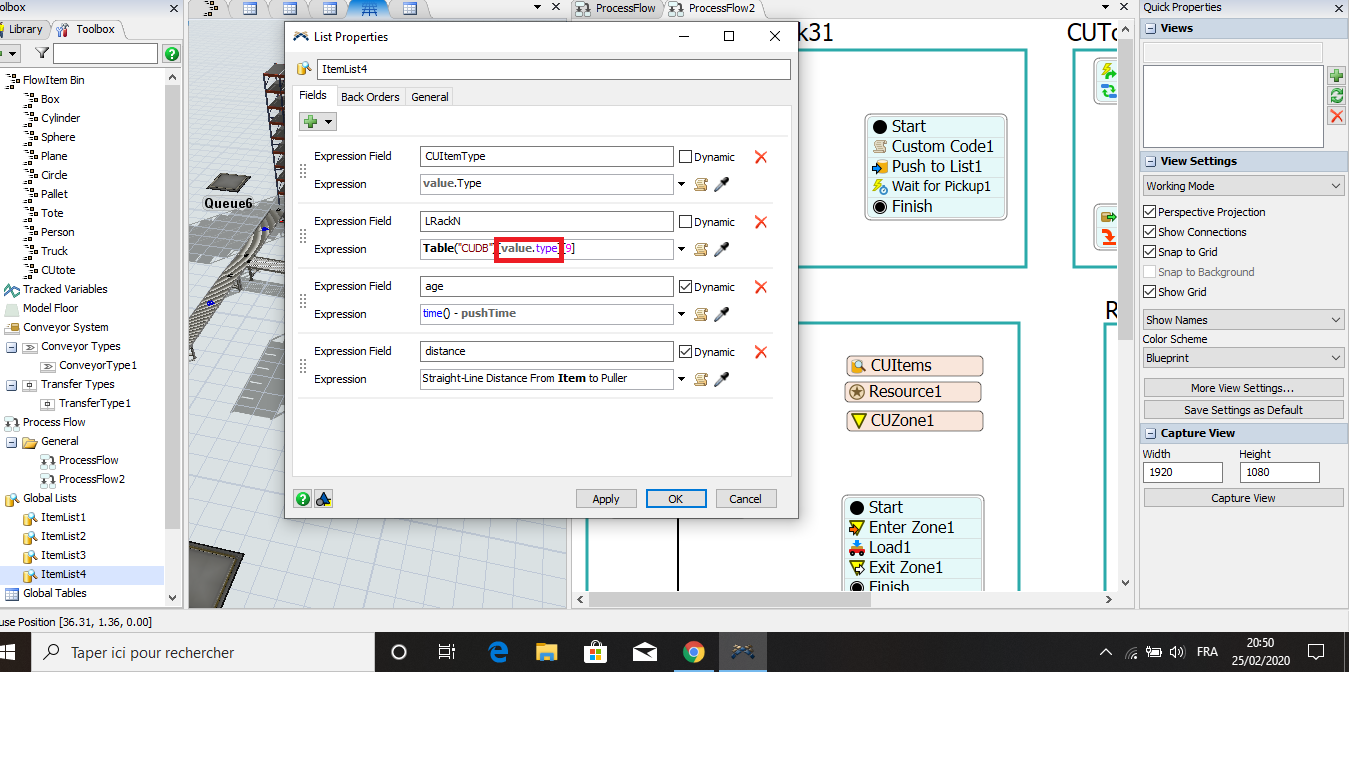Viewport: 1366px width, 768px height.
Task: Collapse the Conveyor Types tree node
Action: pos(12,347)
